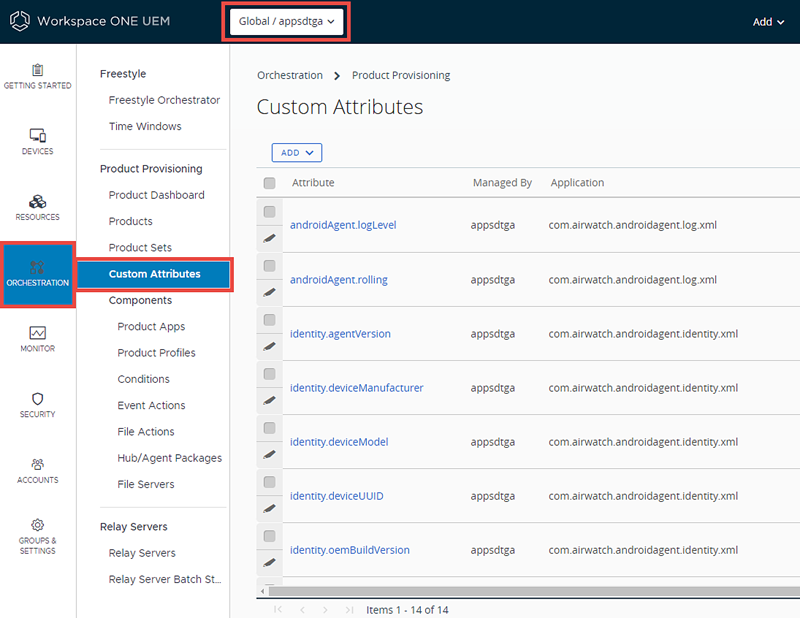This screenshot has width=800, height=618.
Task: Open the Accounts sidebar icon
Action: tap(38, 464)
